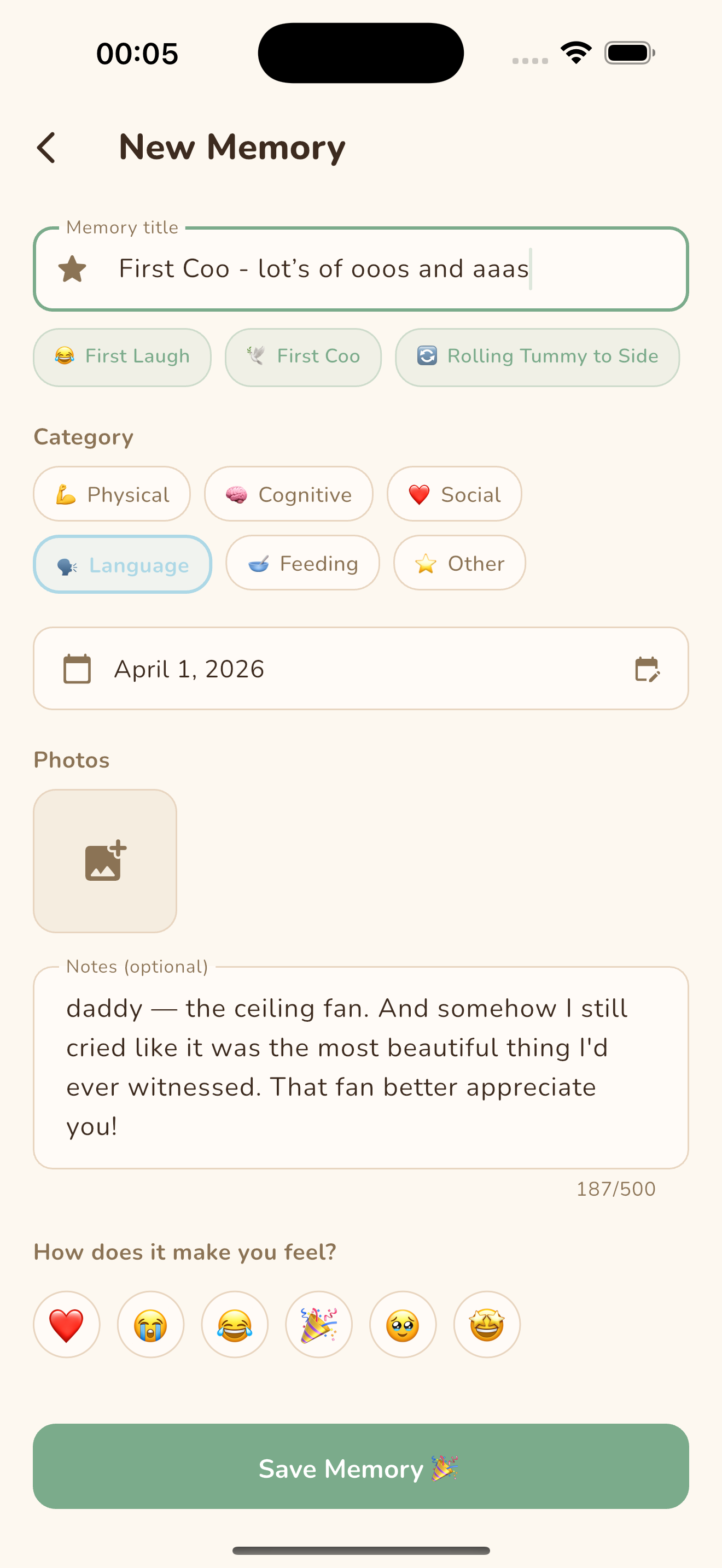Viewport: 722px width, 1568px height.
Task: Pick the pleading face feeling emoji
Action: pos(403,1325)
